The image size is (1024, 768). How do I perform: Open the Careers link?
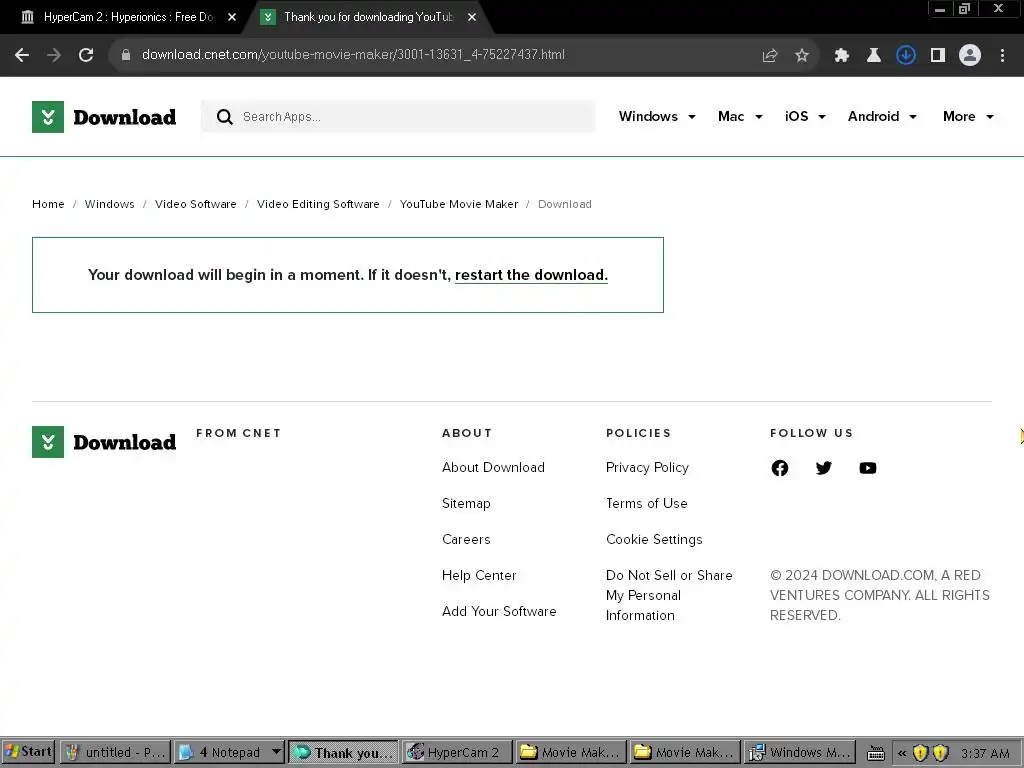pyautogui.click(x=466, y=539)
